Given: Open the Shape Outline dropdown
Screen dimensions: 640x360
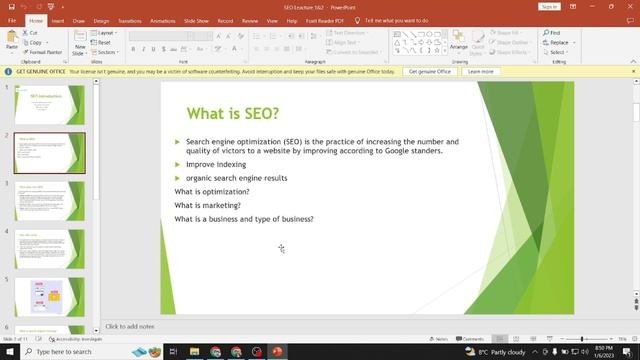Looking at the screenshot, I should pyautogui.click(x=511, y=42).
